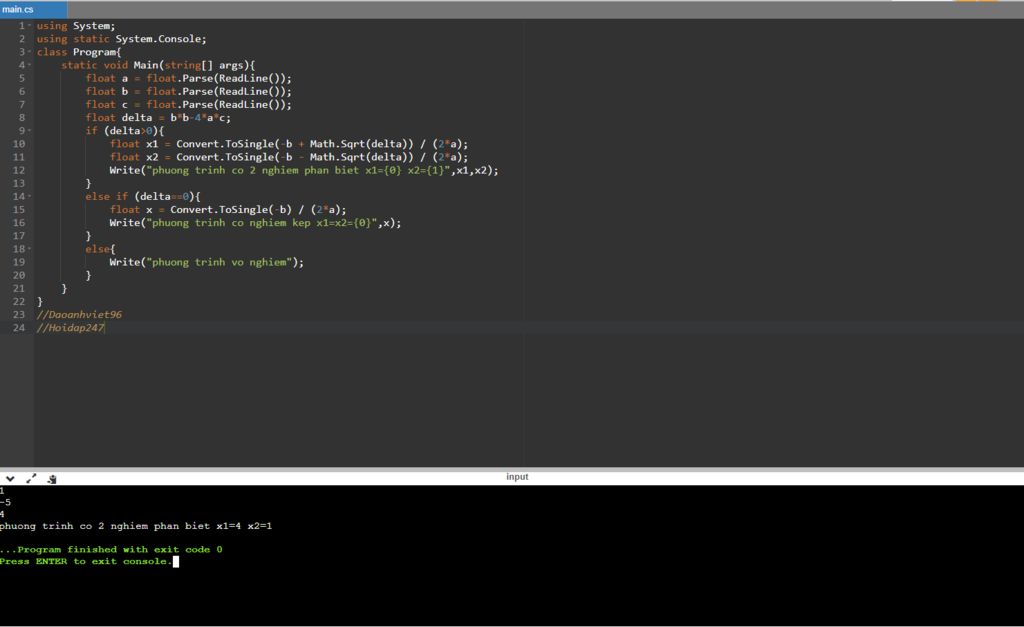Click the blinking console cursor block
1024x627 pixels.
coord(176,561)
